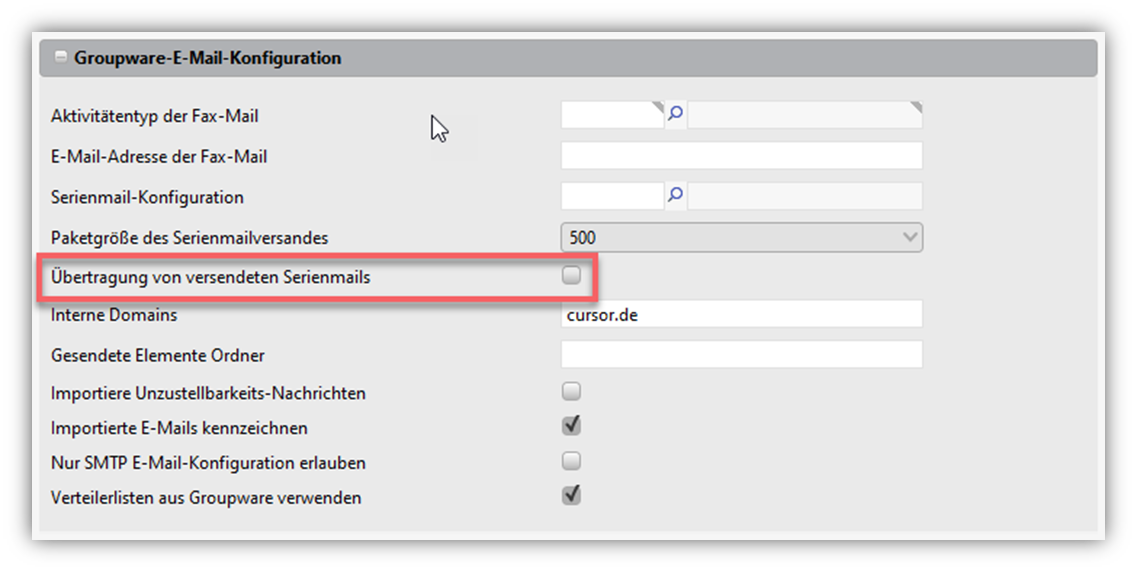Screen dimensions: 1137x572
Task: Click the grey Aktivitätentyp description field
Action: 804,115
